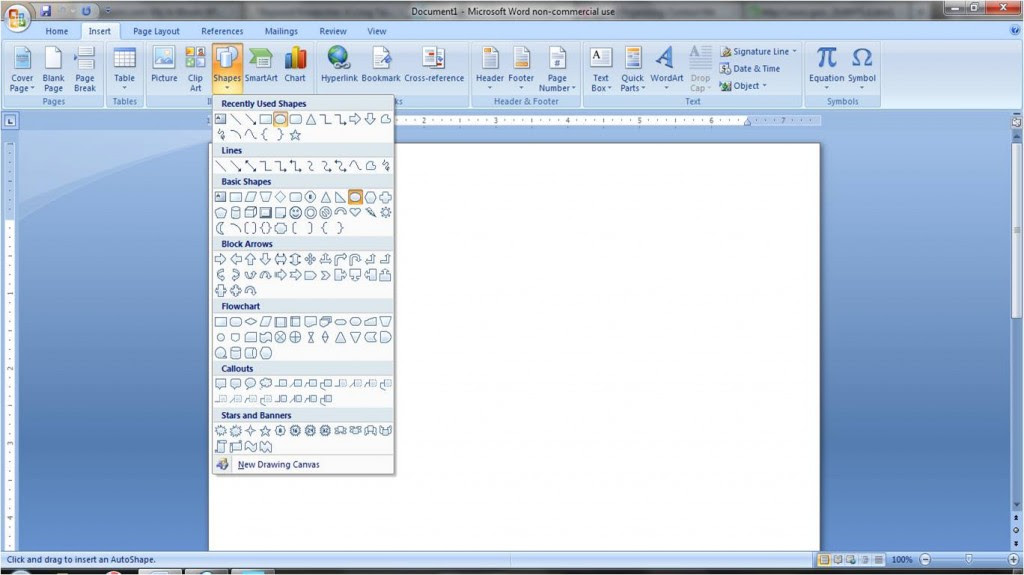The width and height of the screenshot is (1024, 575).
Task: Click the SmartArt button
Action: pyautogui.click(x=261, y=65)
